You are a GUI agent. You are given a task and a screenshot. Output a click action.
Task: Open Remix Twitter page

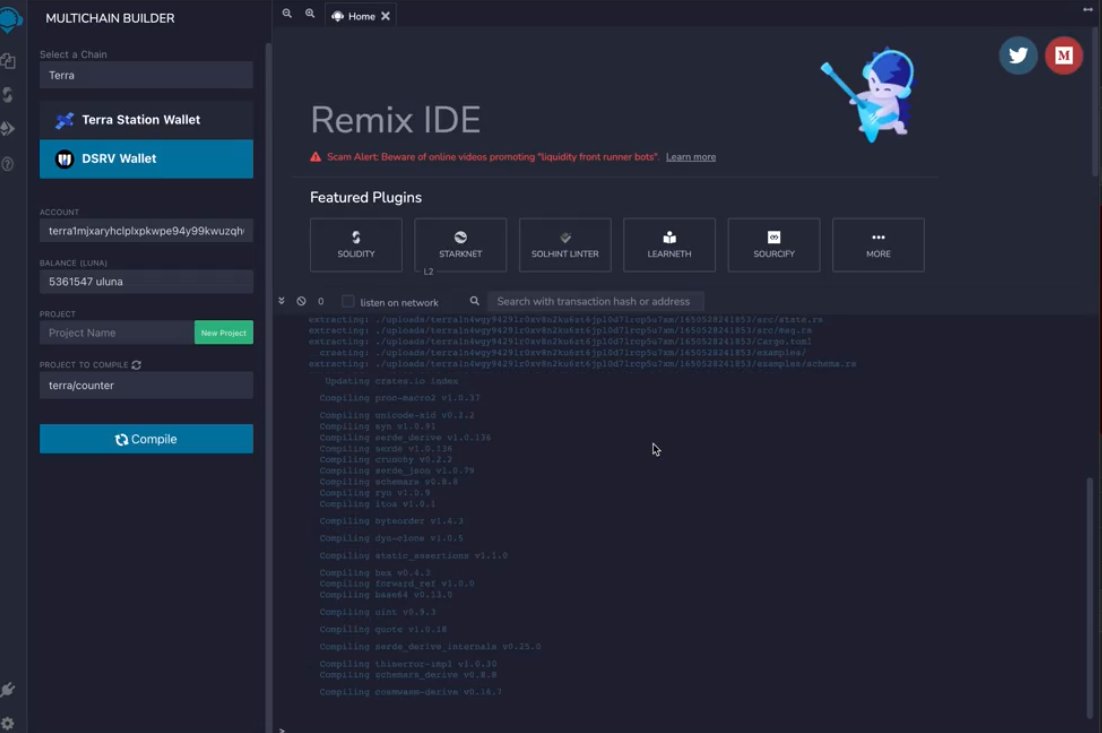[1018, 56]
